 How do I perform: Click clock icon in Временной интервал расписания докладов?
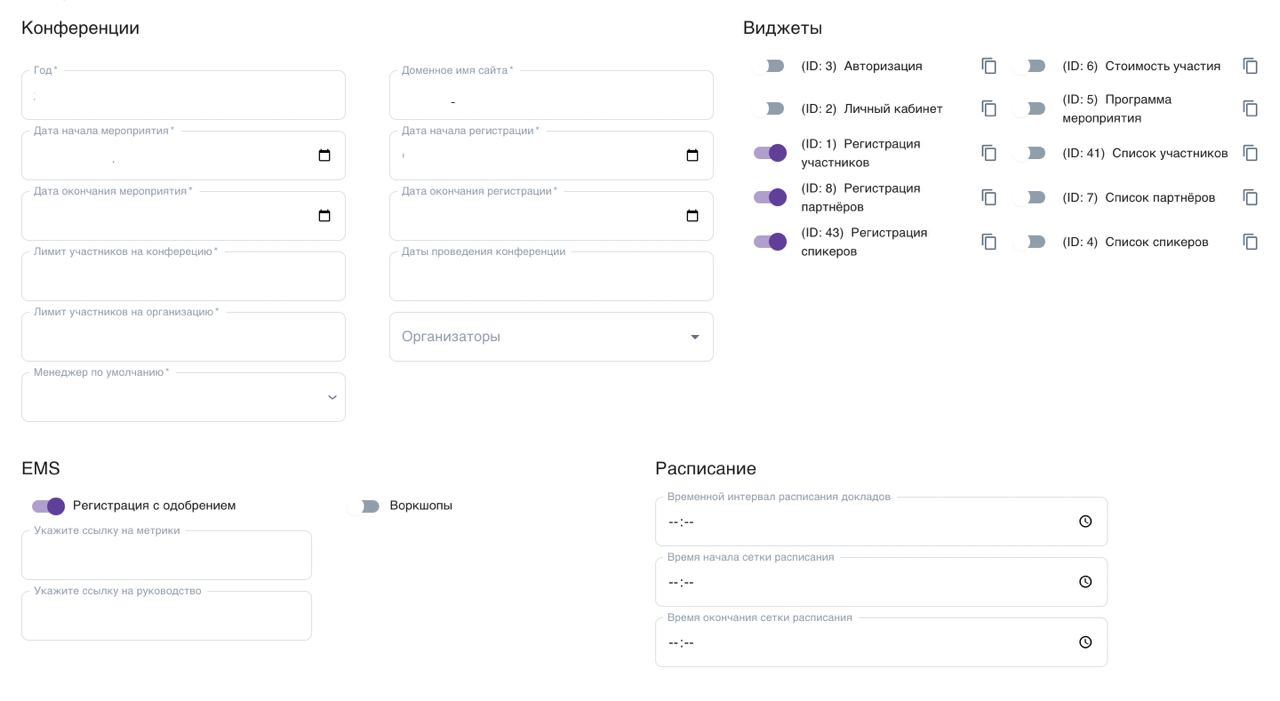[x=1085, y=522]
